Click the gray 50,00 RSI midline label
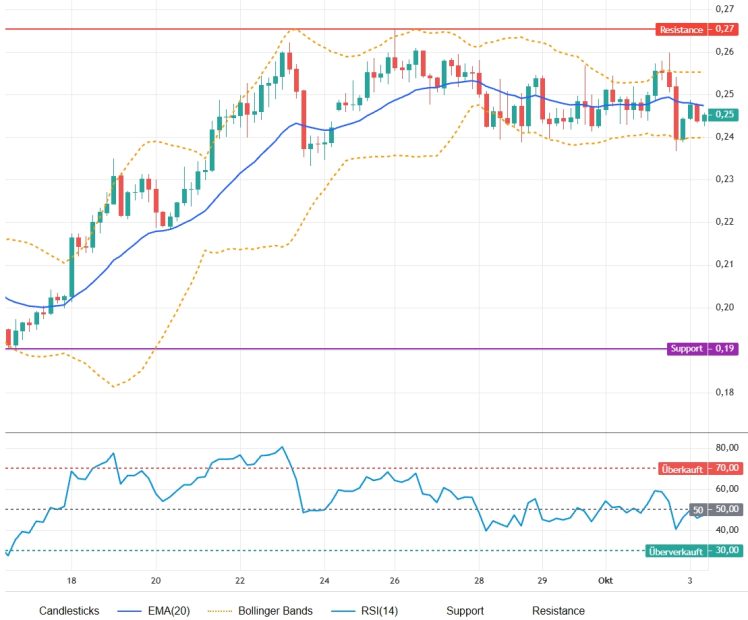748x620 pixels. point(716,509)
